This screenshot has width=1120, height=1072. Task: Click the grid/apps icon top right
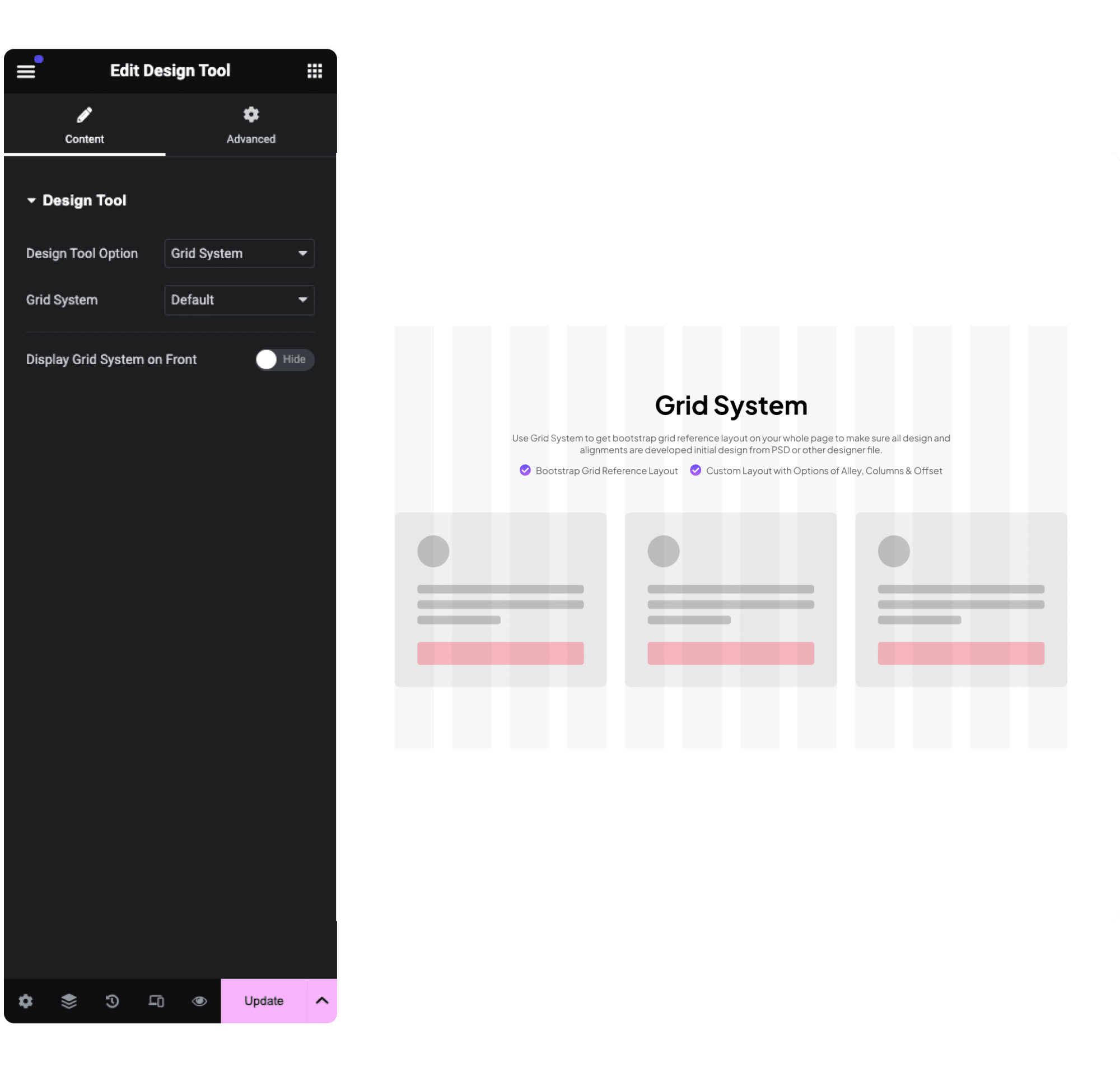tap(314, 70)
